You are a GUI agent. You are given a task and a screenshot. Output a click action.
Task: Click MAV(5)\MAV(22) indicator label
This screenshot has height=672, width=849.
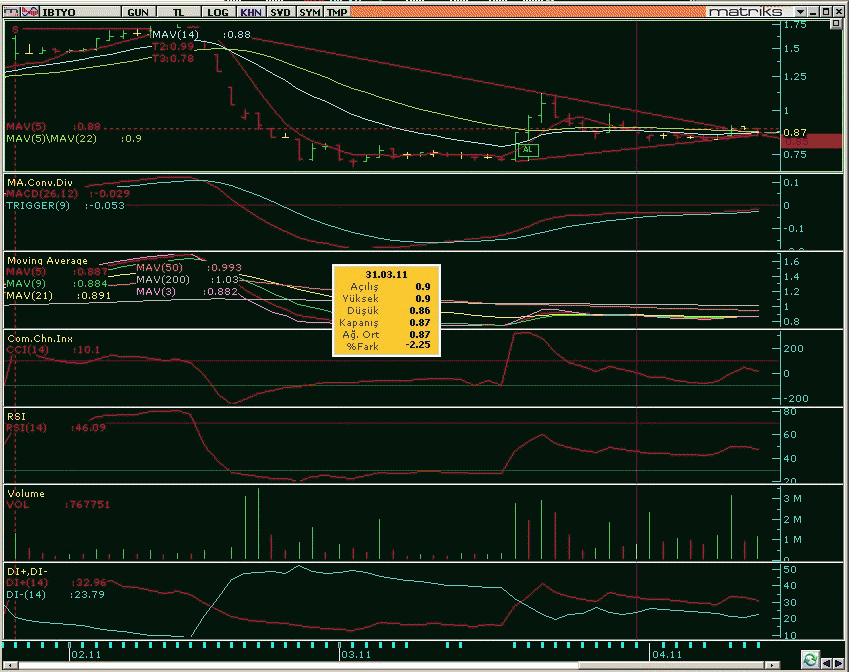tap(51, 139)
